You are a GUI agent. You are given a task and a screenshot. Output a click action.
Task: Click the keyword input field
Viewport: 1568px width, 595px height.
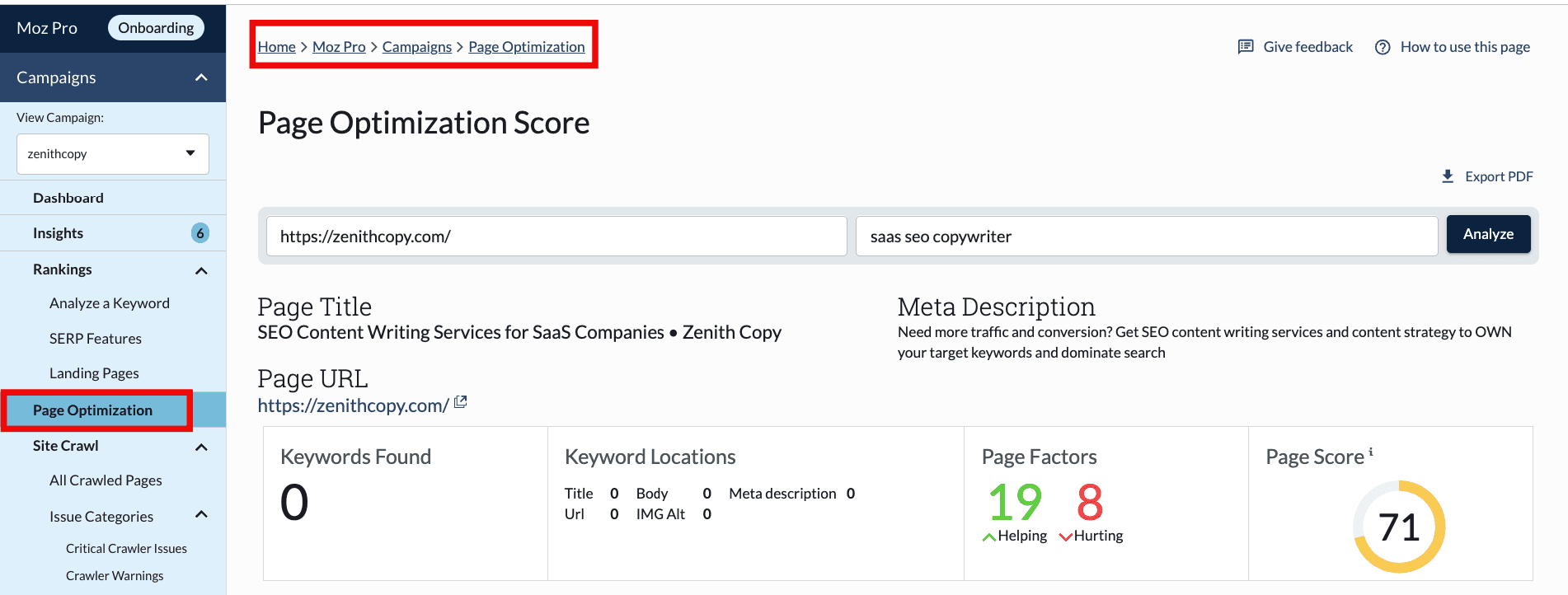(x=1146, y=237)
